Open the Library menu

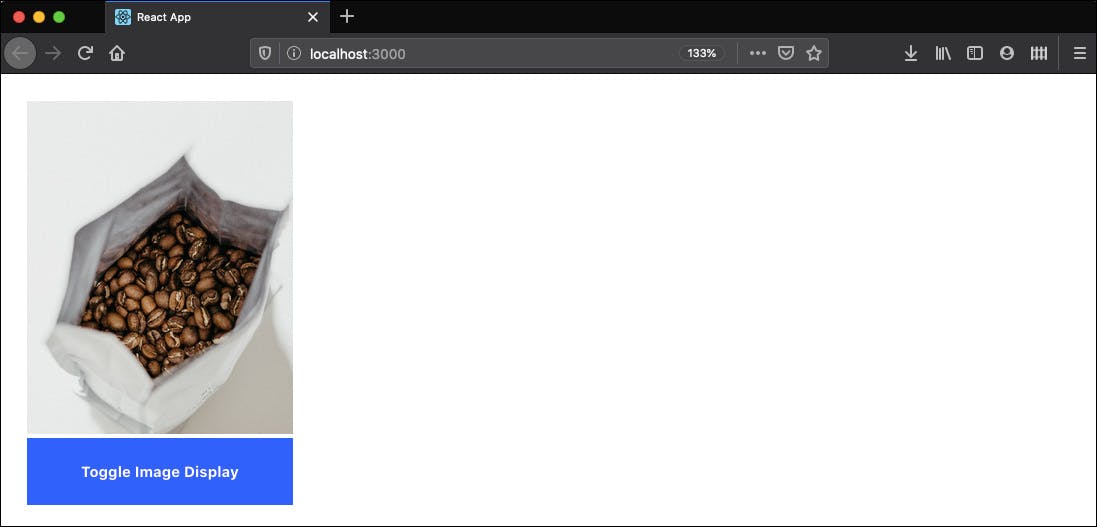point(943,53)
